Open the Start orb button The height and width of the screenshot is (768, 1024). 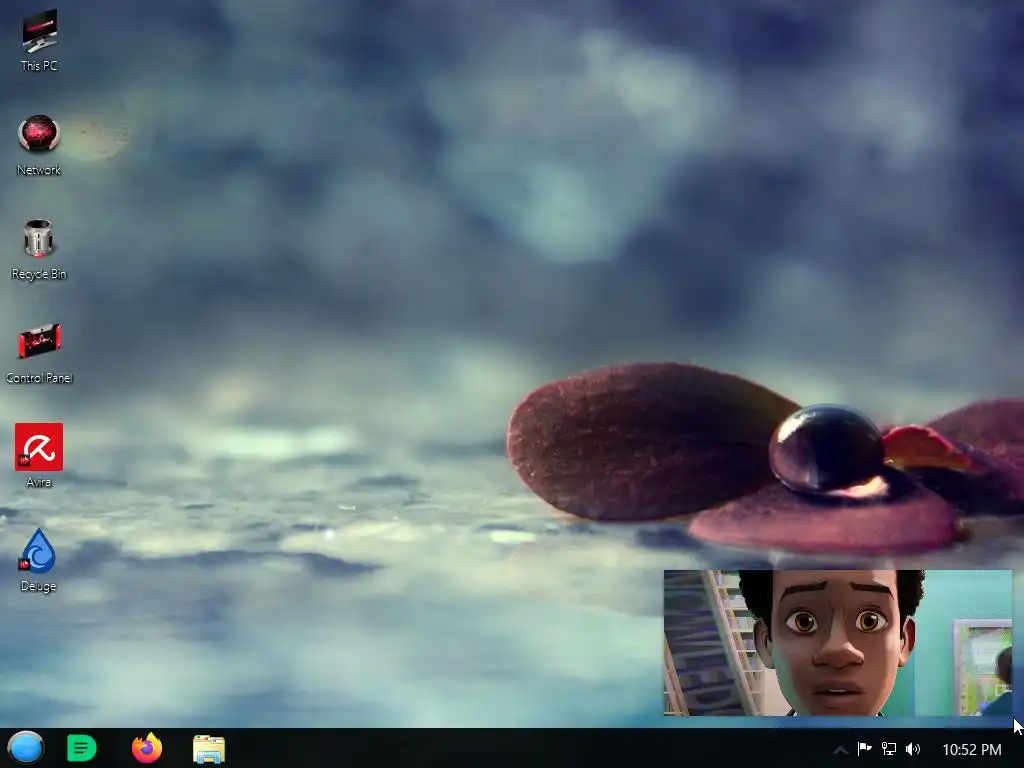pyautogui.click(x=26, y=748)
